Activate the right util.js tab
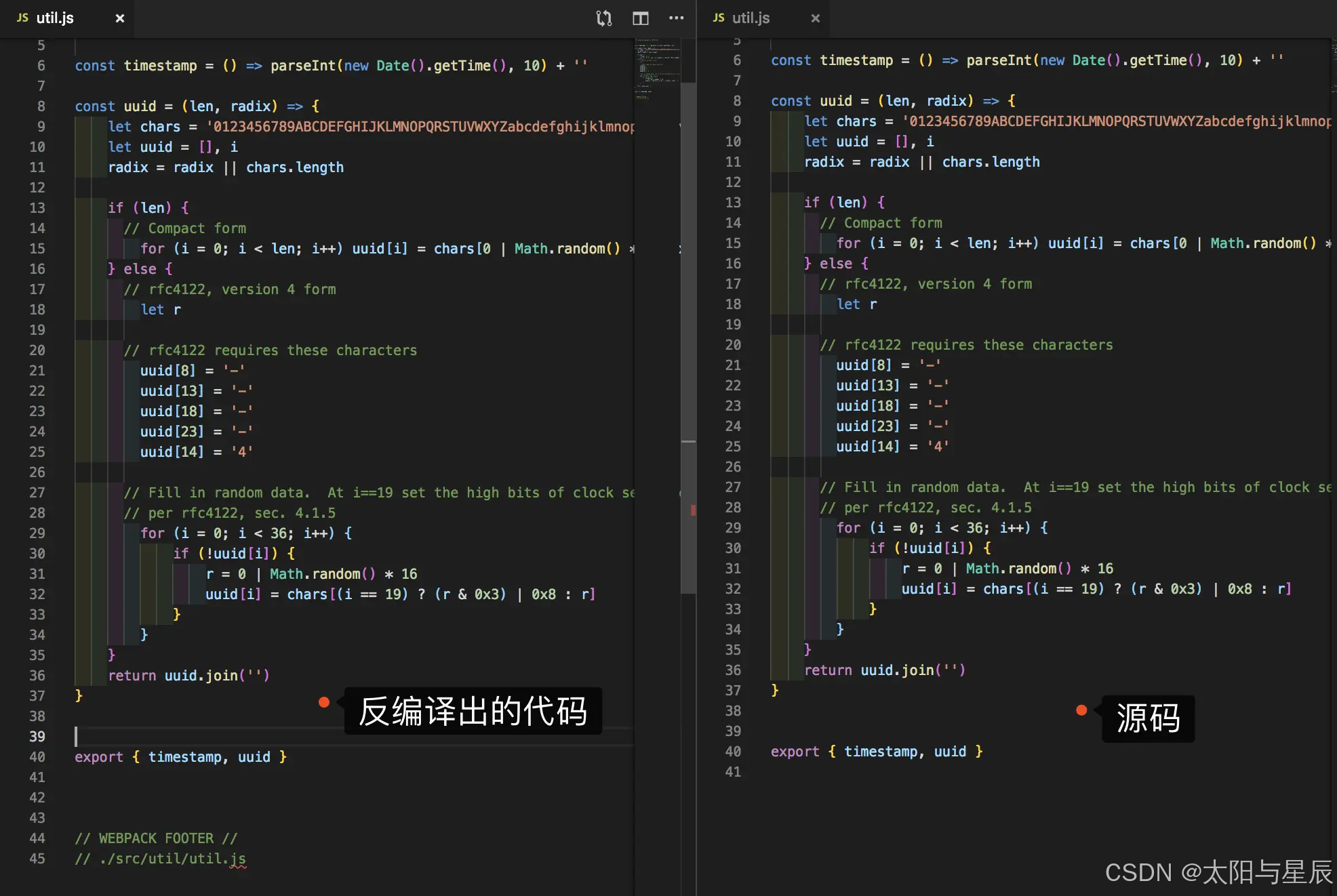 [x=751, y=18]
